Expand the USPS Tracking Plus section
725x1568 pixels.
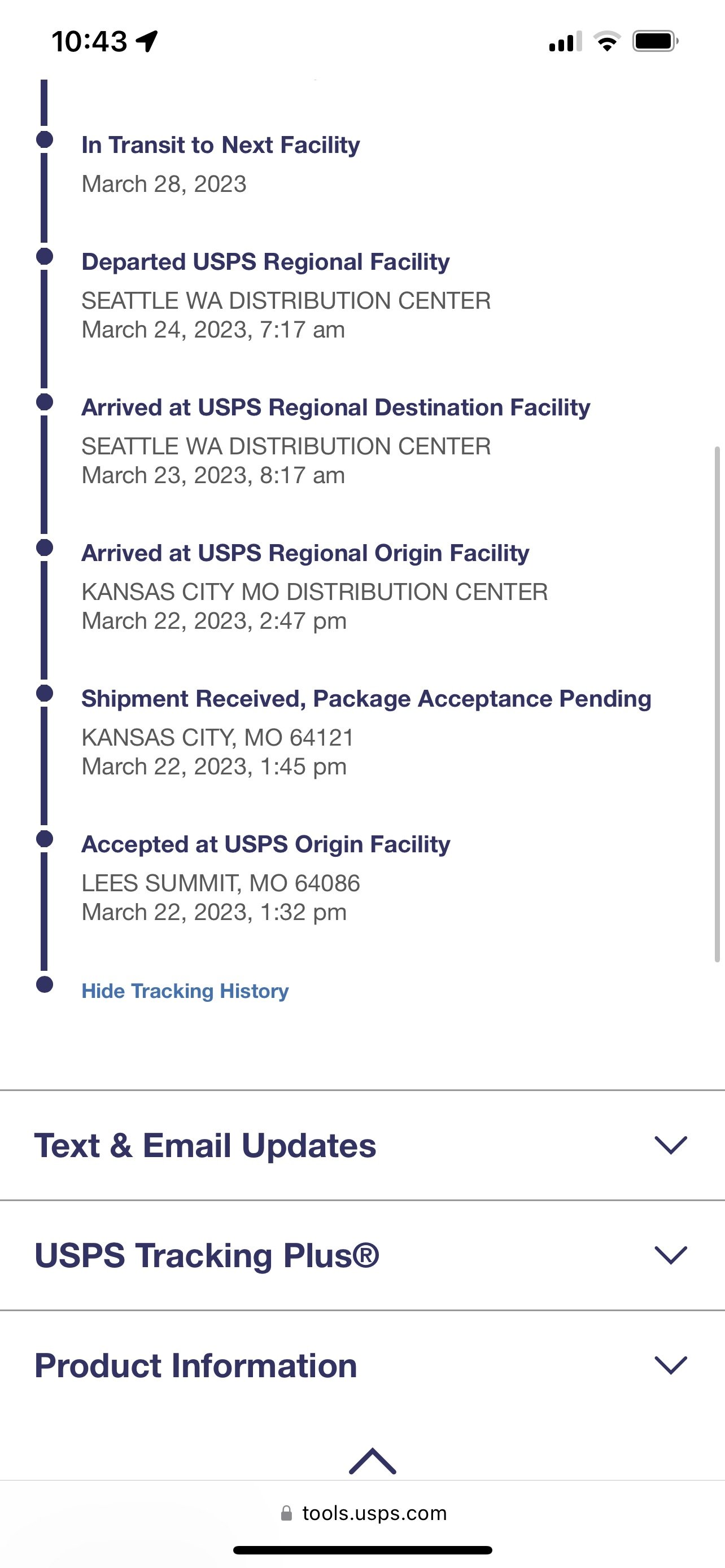(x=670, y=1255)
